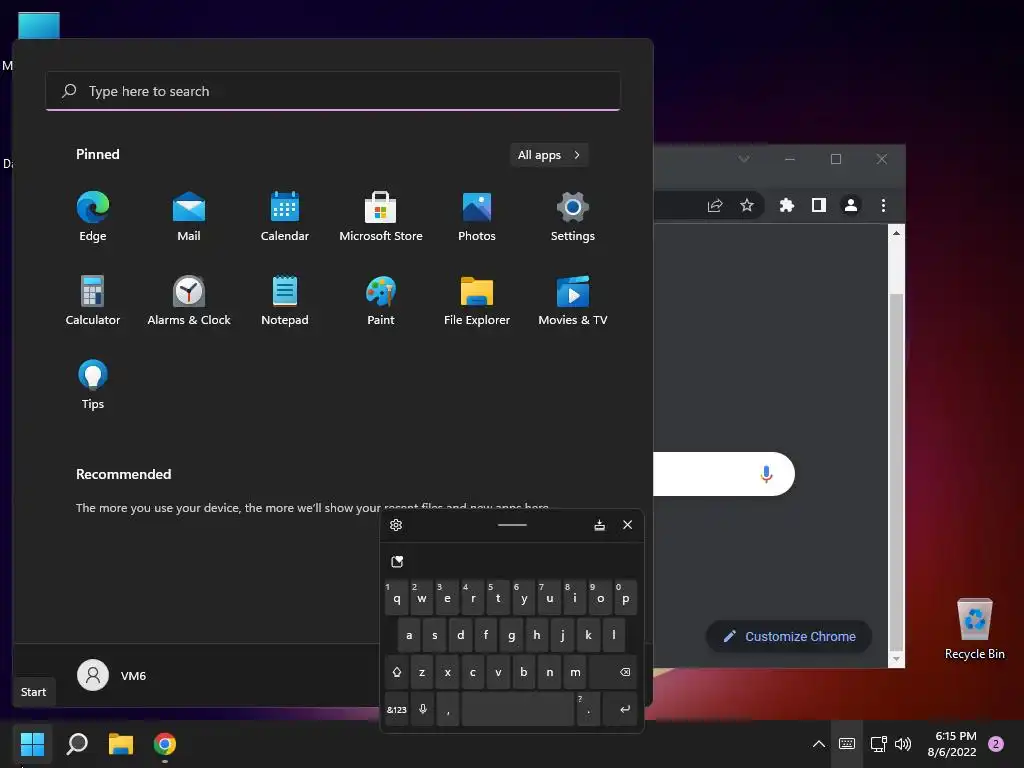The height and width of the screenshot is (768, 1024).
Task: Click the Type here to search field
Action: 333,91
